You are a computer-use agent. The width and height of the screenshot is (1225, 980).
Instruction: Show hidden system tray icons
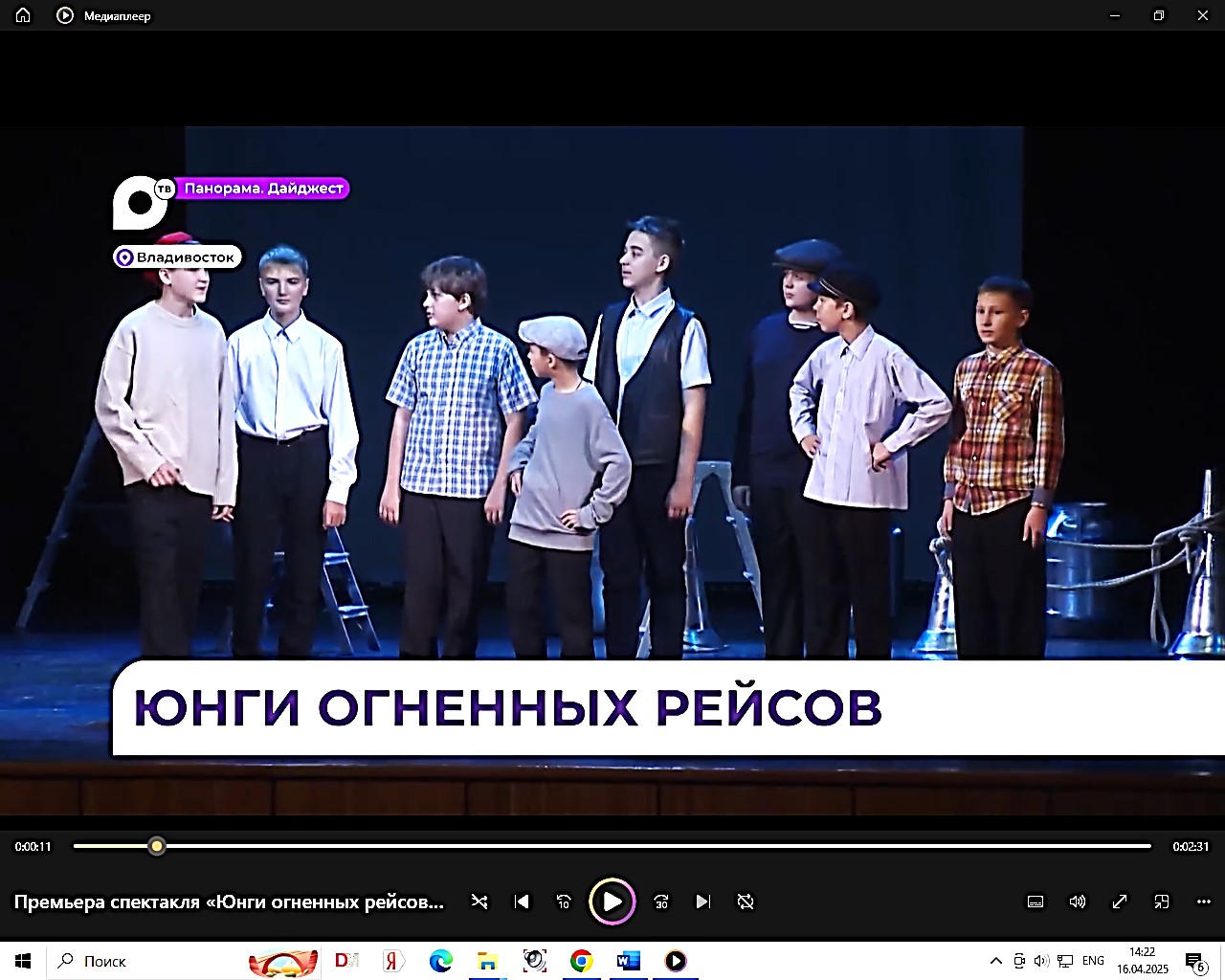995,961
